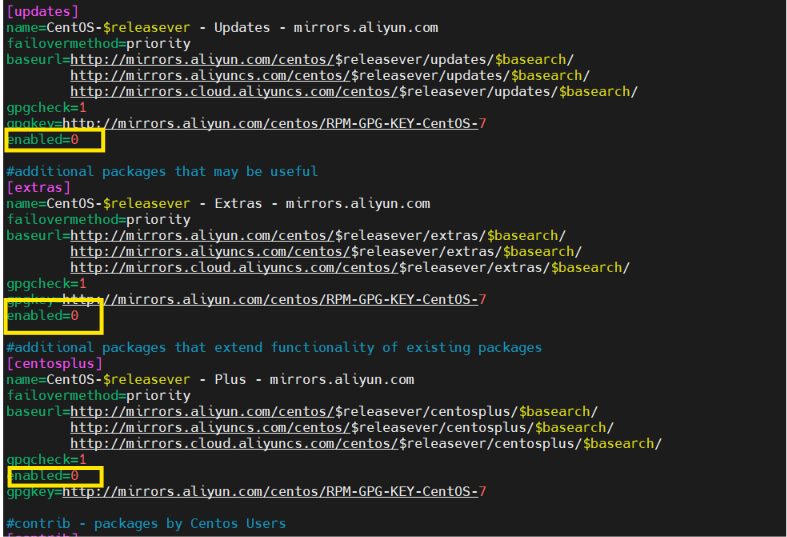The image size is (787, 537).
Task: Place cursor on enabled=0 under [updates]
Action: coord(43,140)
